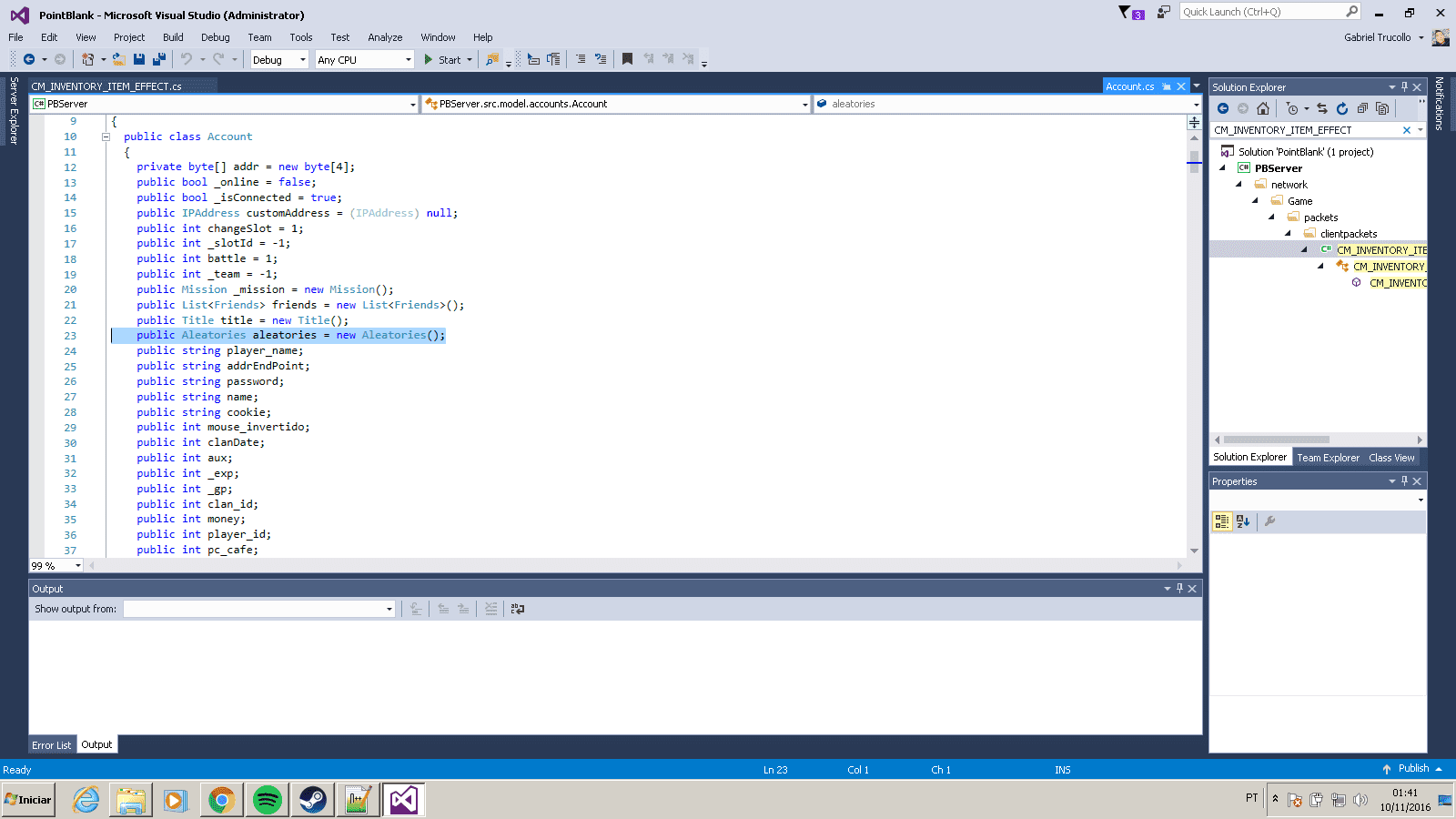This screenshot has width=1456, height=819.
Task: Open the Debug configuration dropdown
Action: 303,59
